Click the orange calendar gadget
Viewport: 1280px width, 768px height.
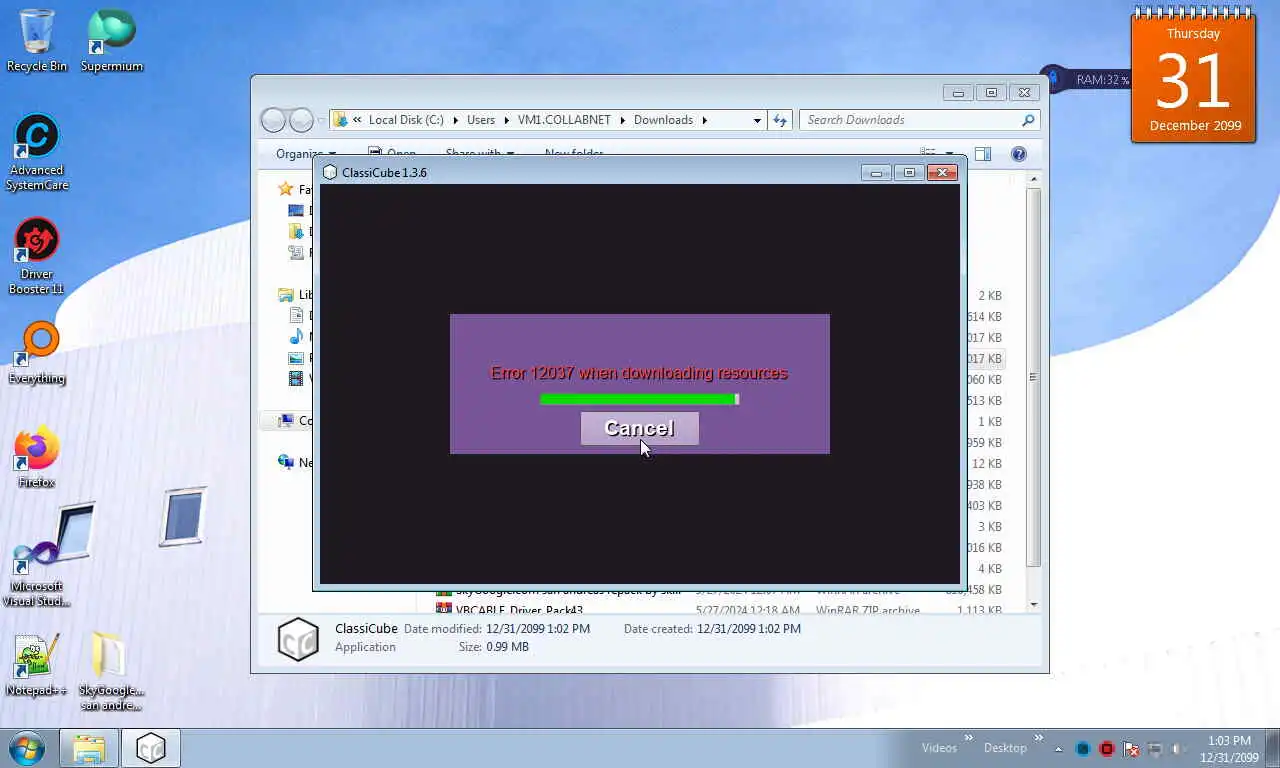point(1193,77)
